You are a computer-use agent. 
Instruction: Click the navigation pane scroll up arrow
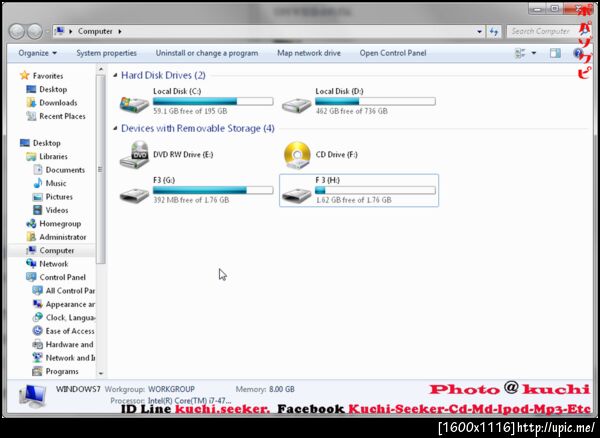[x=101, y=70]
